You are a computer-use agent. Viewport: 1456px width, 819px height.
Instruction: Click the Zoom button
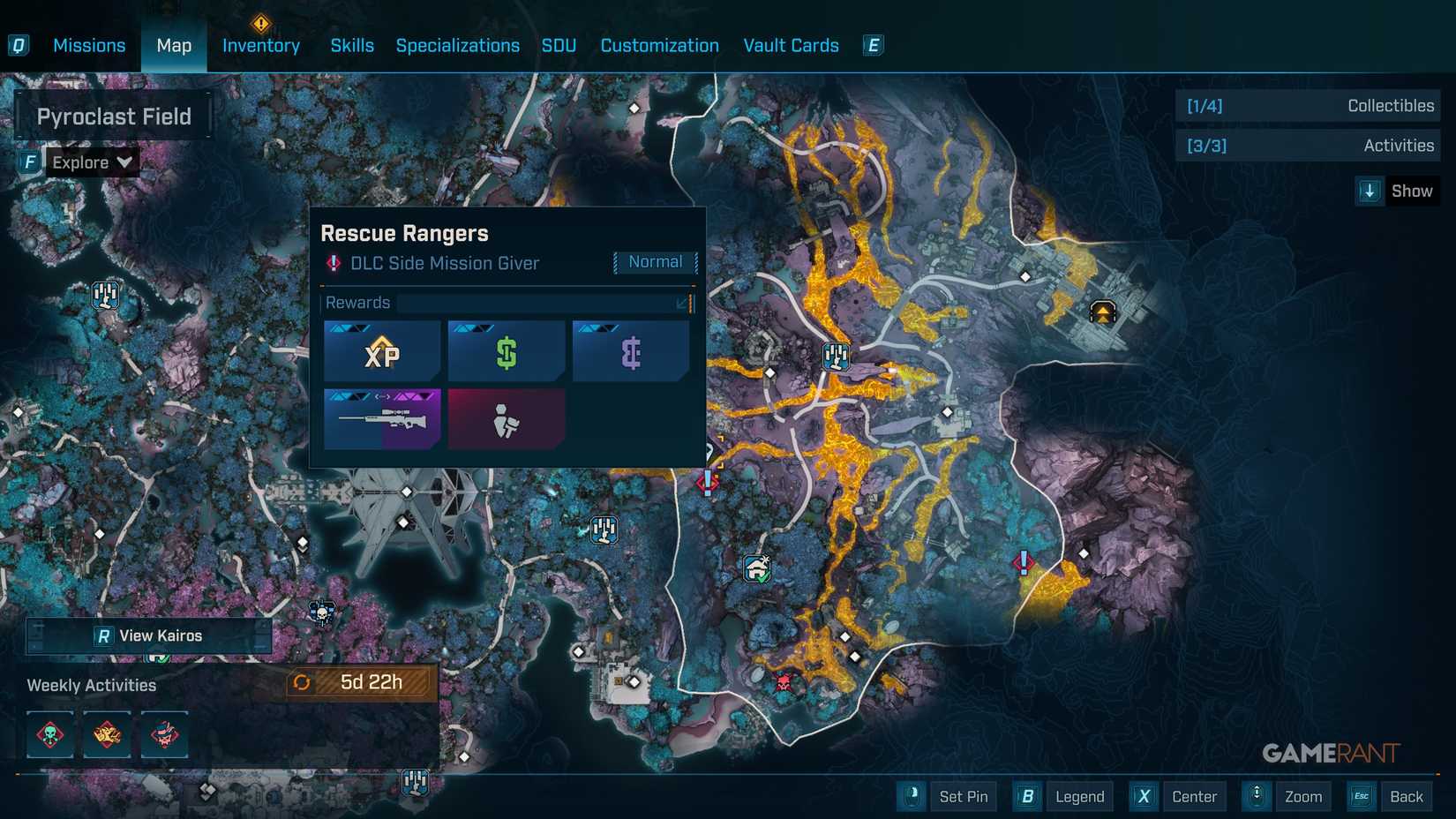[x=1303, y=797]
